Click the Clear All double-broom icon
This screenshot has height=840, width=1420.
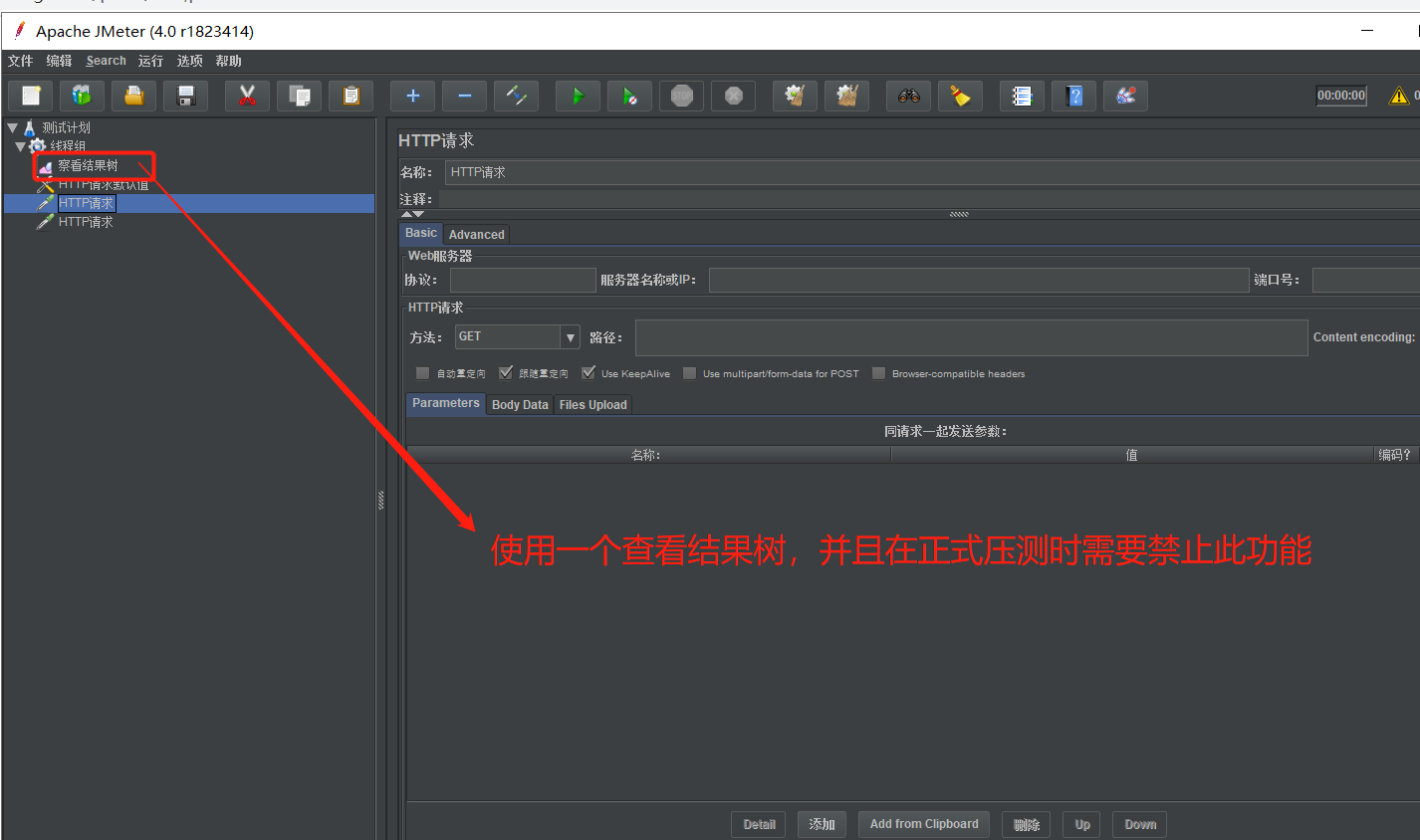[x=846, y=96]
